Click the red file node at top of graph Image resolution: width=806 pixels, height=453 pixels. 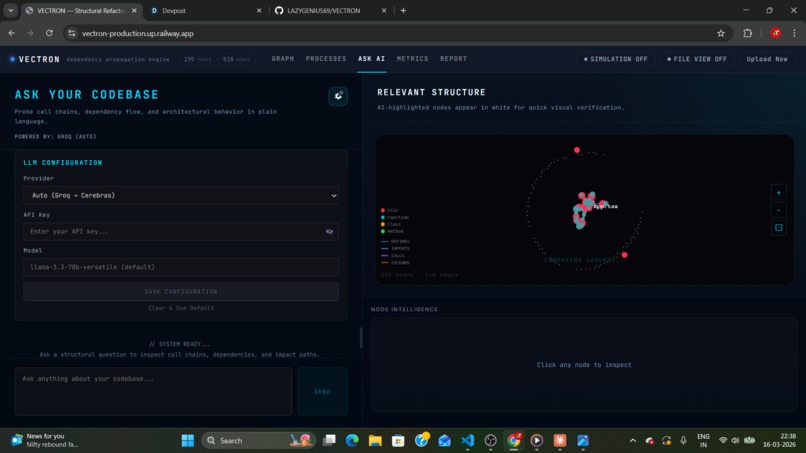tap(577, 150)
